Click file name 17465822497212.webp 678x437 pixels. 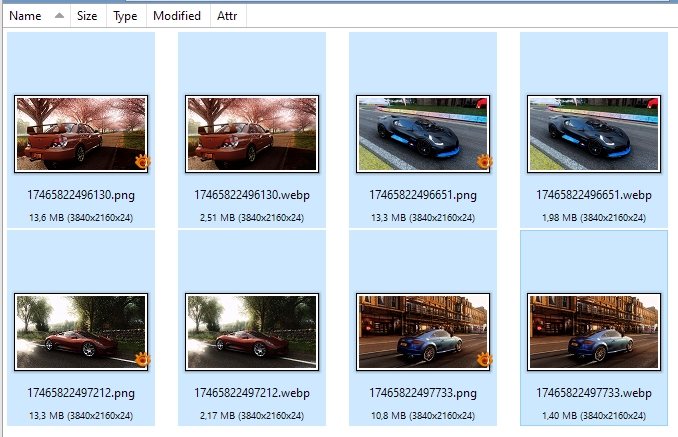pyautogui.click(x=252, y=393)
